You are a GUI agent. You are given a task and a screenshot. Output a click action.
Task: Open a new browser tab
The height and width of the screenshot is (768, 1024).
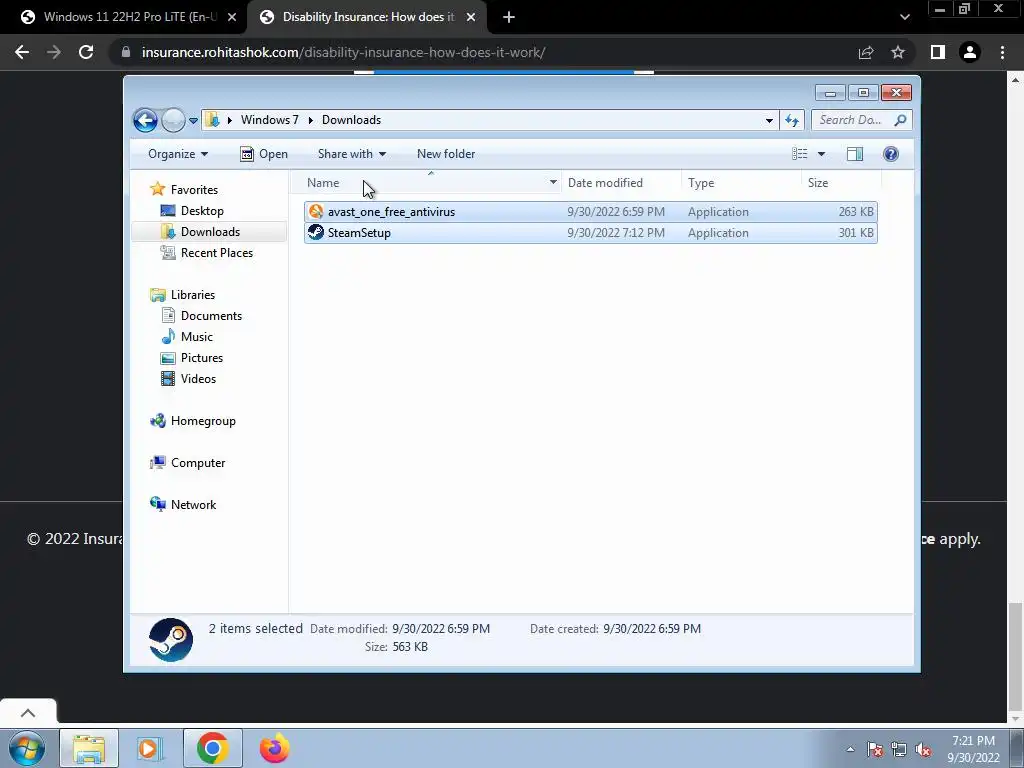point(509,18)
